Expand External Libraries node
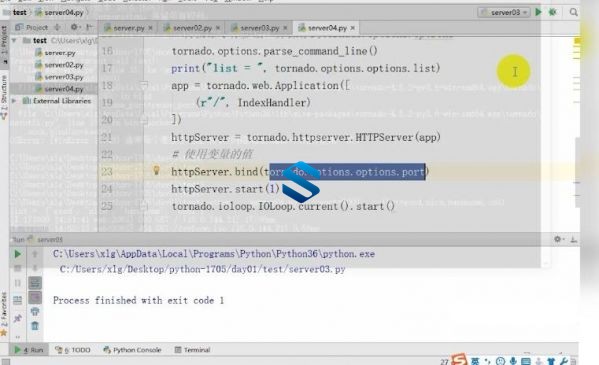Screen dimensions: 599x365 click(14, 101)
